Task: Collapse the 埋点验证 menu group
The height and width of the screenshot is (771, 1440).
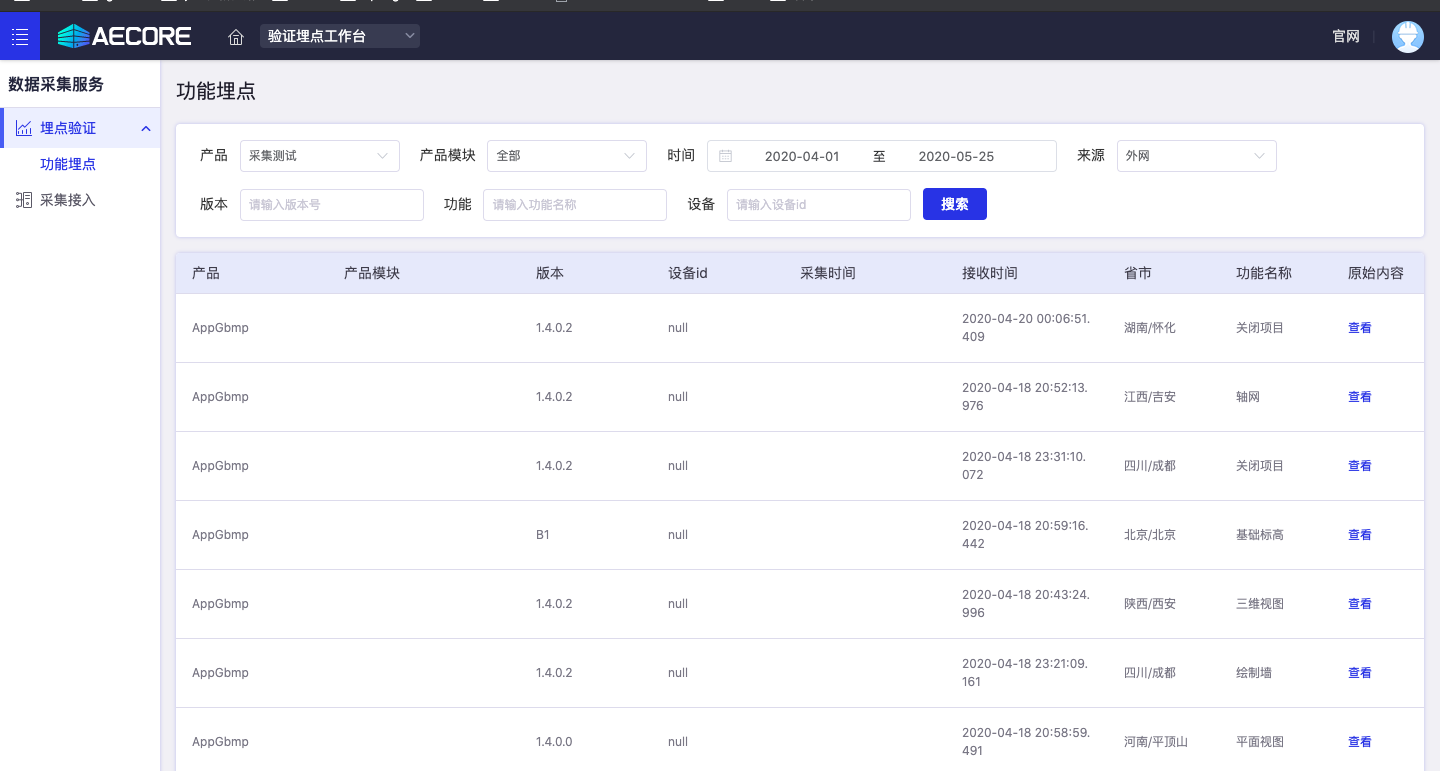Action: [146, 128]
